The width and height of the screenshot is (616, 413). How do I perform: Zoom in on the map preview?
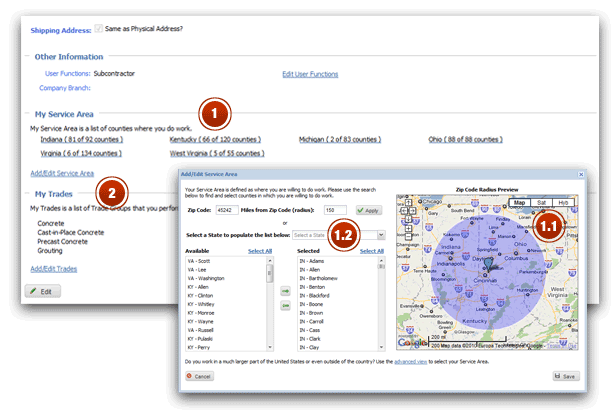408,228
